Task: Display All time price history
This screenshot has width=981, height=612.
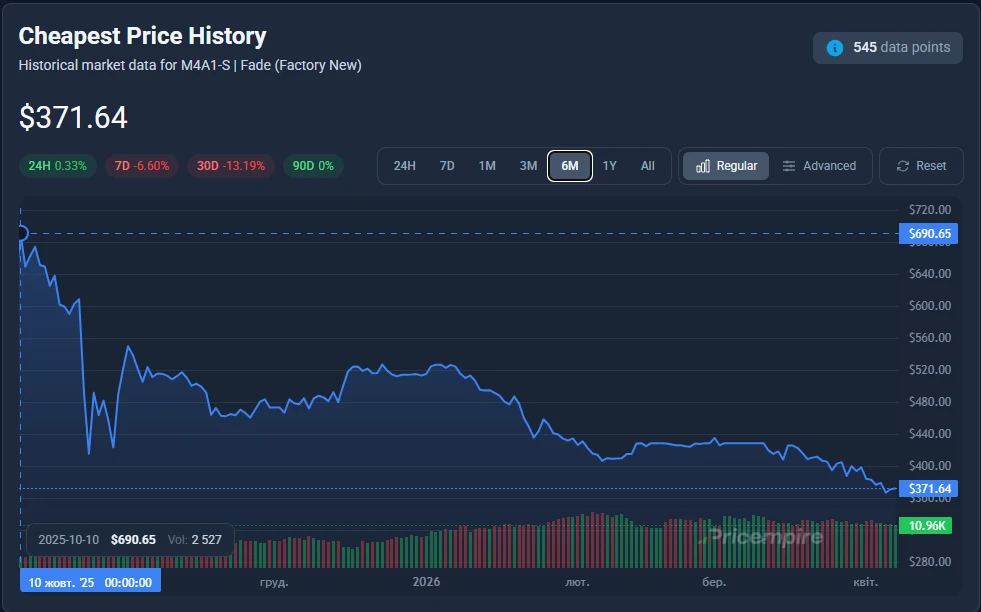Action: coord(648,166)
